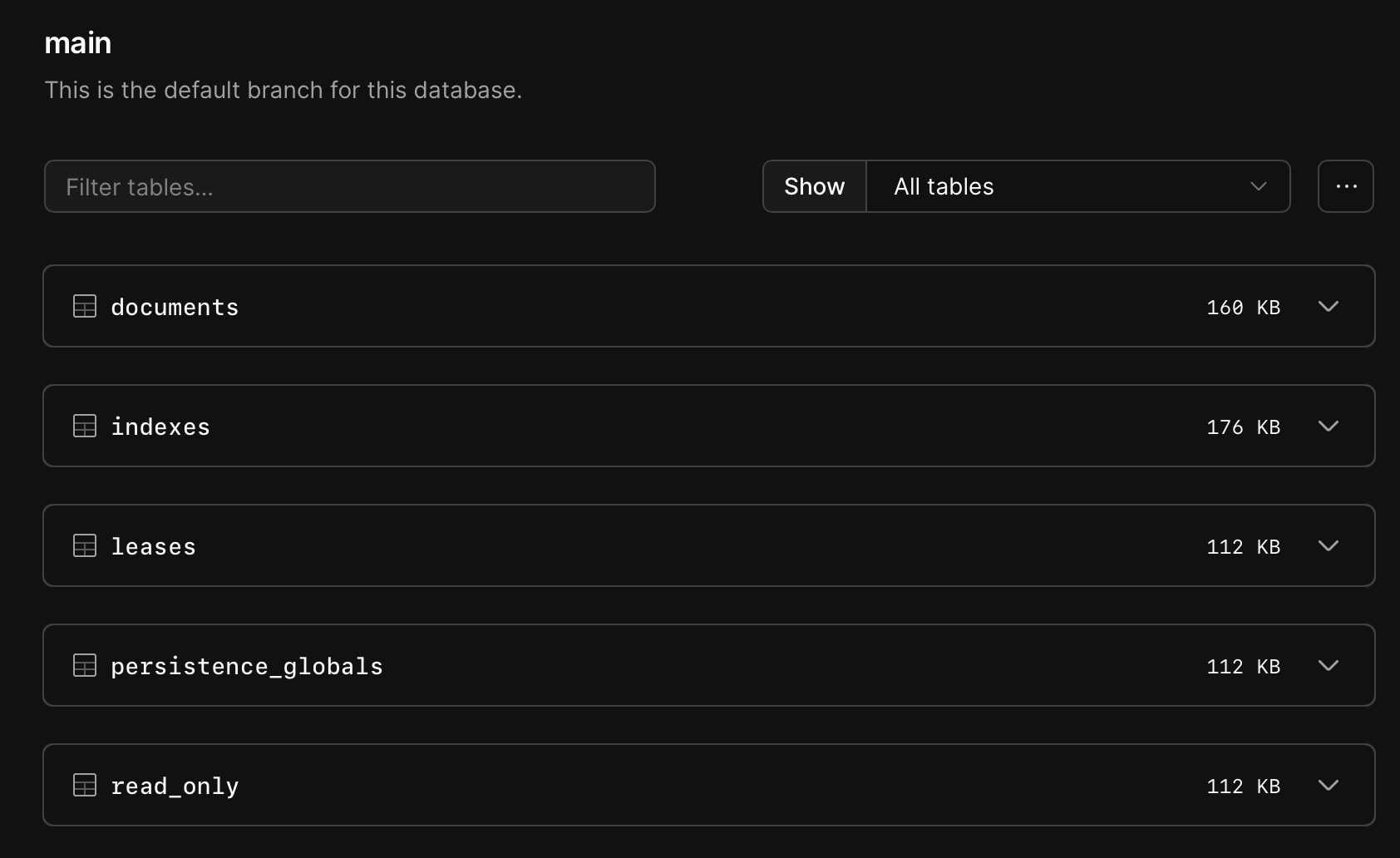Click the Show label button
The image size is (1400, 858).
pyautogui.click(x=815, y=186)
